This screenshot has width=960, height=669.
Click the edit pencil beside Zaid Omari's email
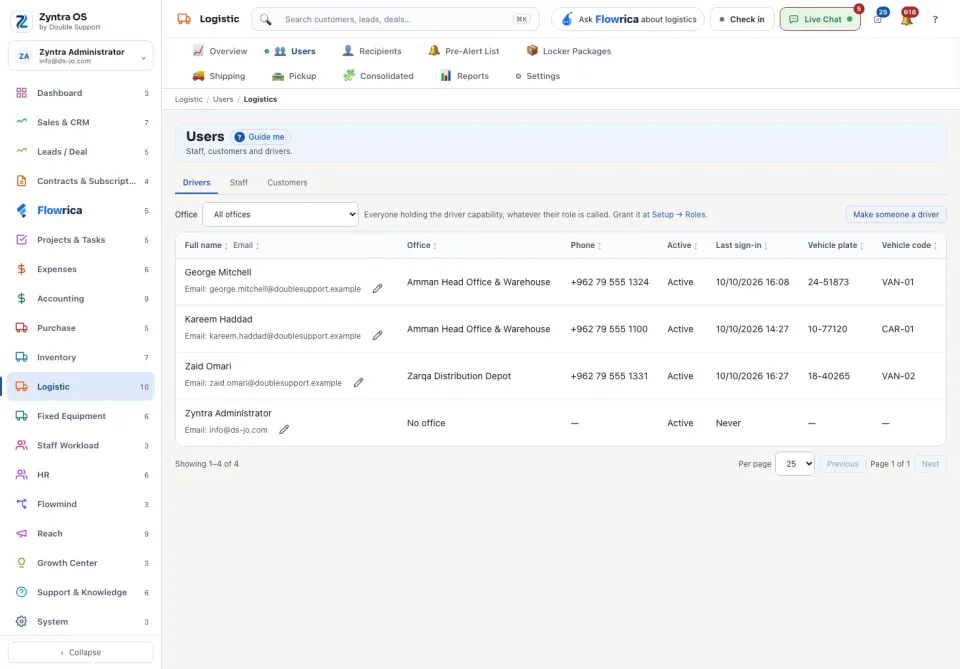pyautogui.click(x=358, y=383)
